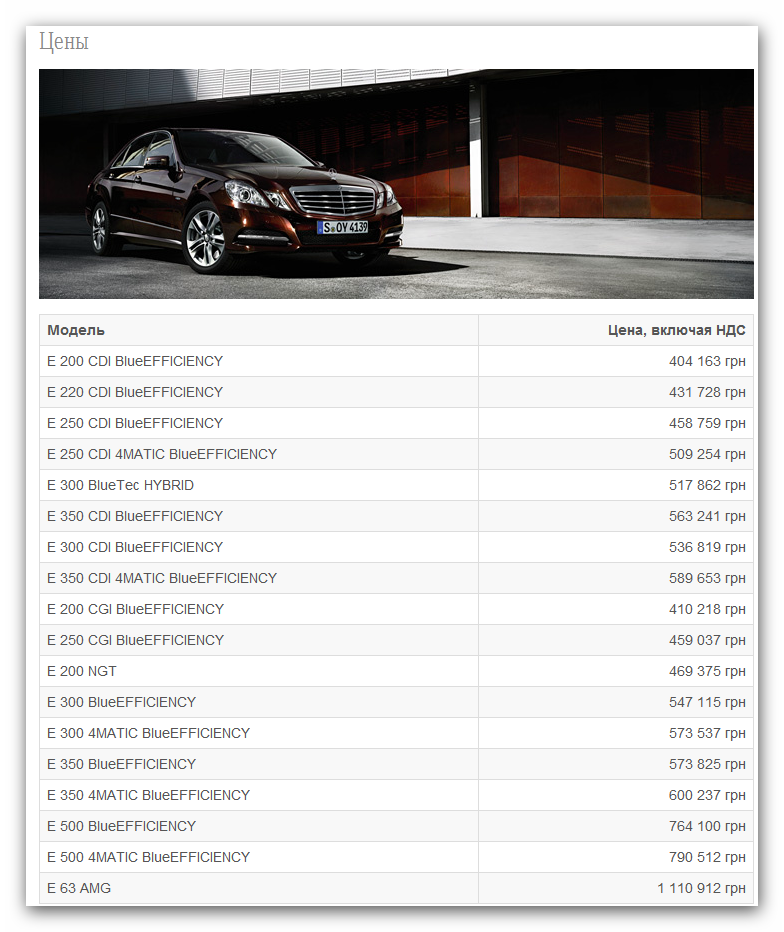This screenshot has height=932, width=784.
Task: Select row 'E 200 NGT'
Action: [x=396, y=671]
